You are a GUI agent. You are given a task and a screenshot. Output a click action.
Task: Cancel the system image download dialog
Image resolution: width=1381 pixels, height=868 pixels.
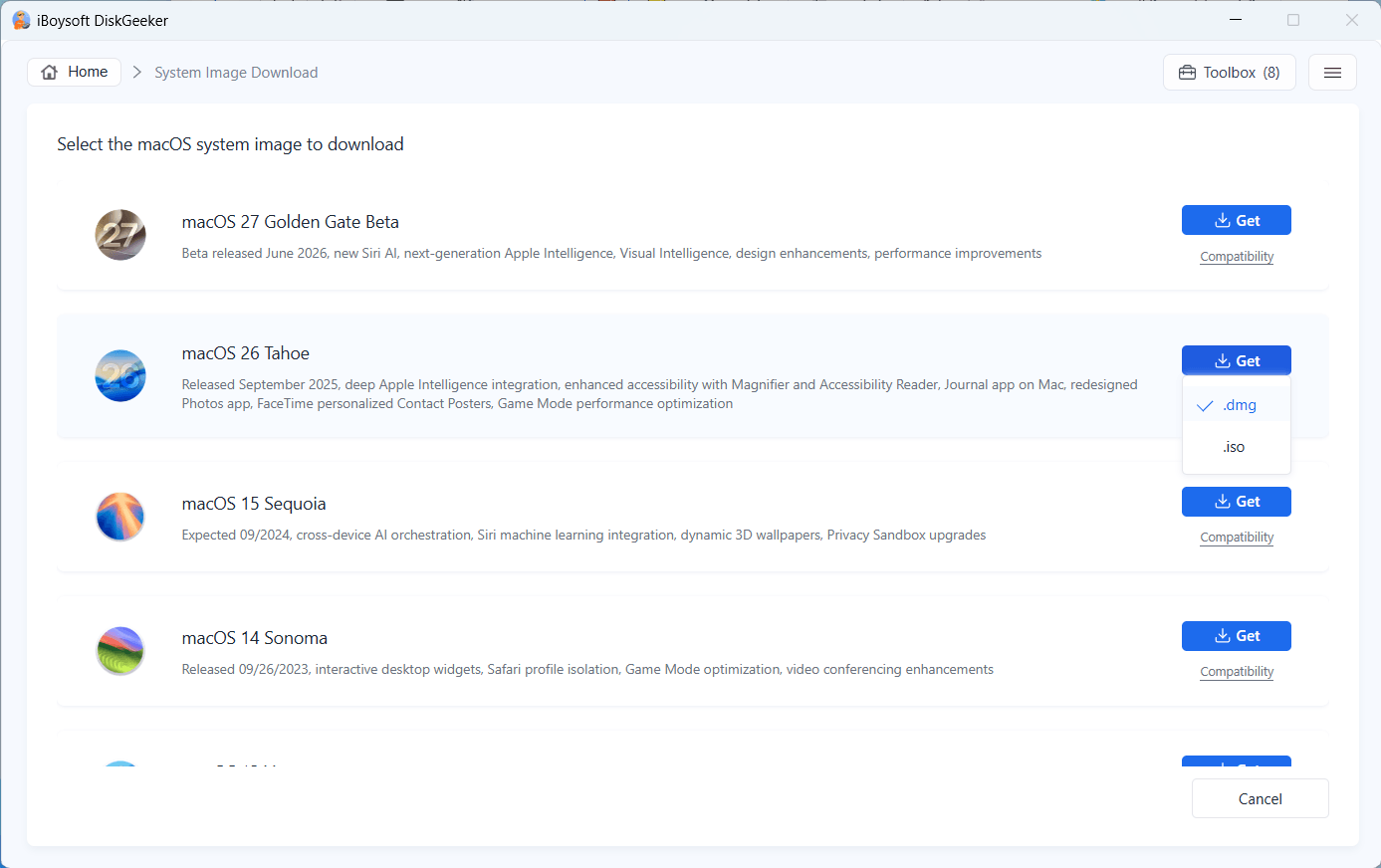[x=1261, y=798]
